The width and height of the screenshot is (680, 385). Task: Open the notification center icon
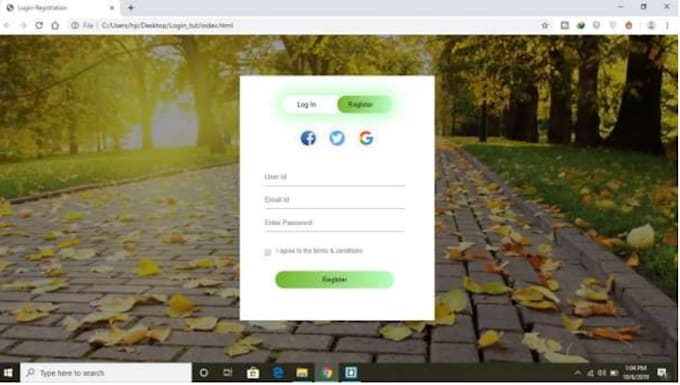pyautogui.click(x=662, y=373)
